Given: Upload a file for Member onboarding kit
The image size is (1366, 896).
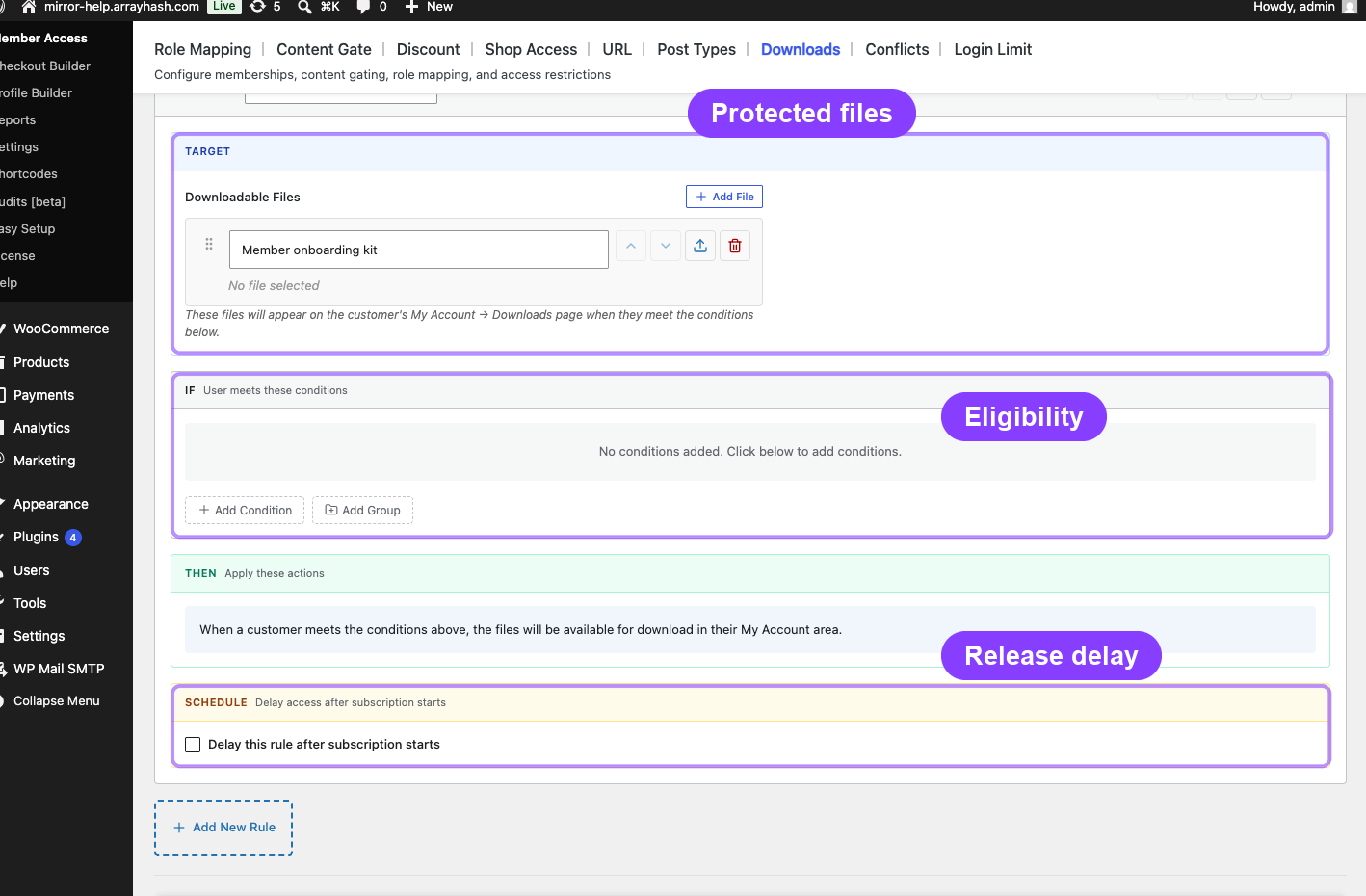Looking at the screenshot, I should tap(700, 246).
